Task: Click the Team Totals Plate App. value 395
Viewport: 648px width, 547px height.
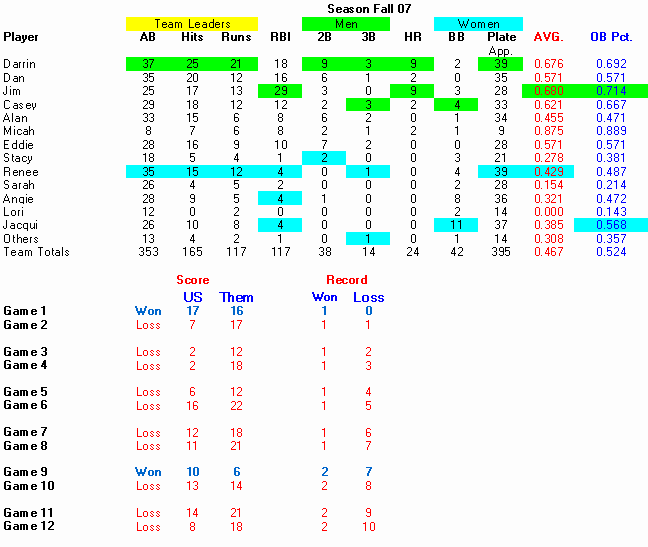Action: pyautogui.click(x=501, y=252)
